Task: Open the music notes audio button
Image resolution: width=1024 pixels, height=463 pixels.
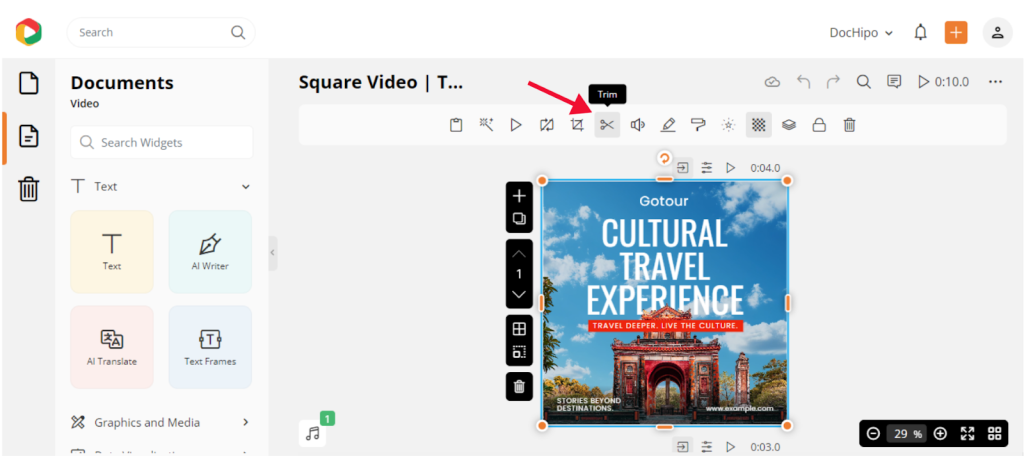Action: point(313,433)
